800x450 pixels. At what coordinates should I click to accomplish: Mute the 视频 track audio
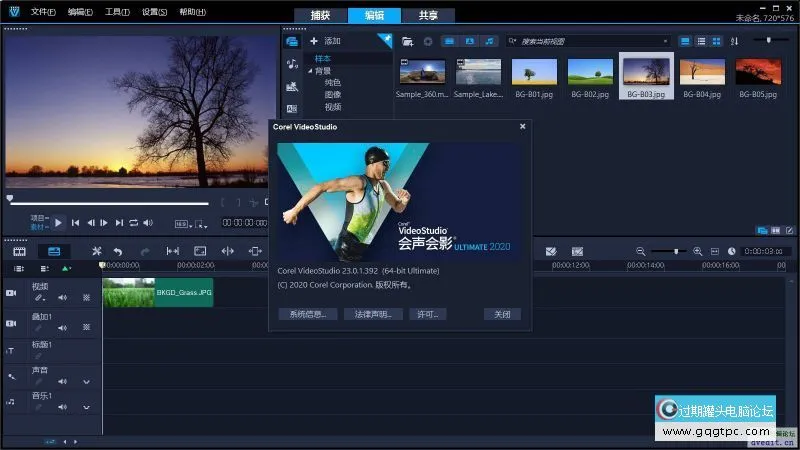62,298
